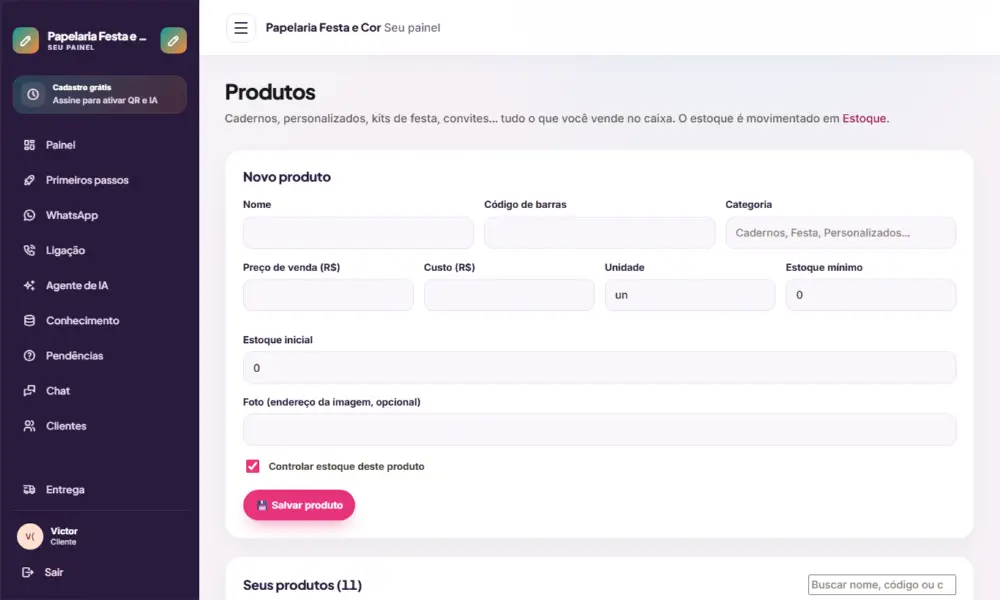Screen dimensions: 1000x600
Task: Follow the Estoque link in description
Action: pos(864,119)
